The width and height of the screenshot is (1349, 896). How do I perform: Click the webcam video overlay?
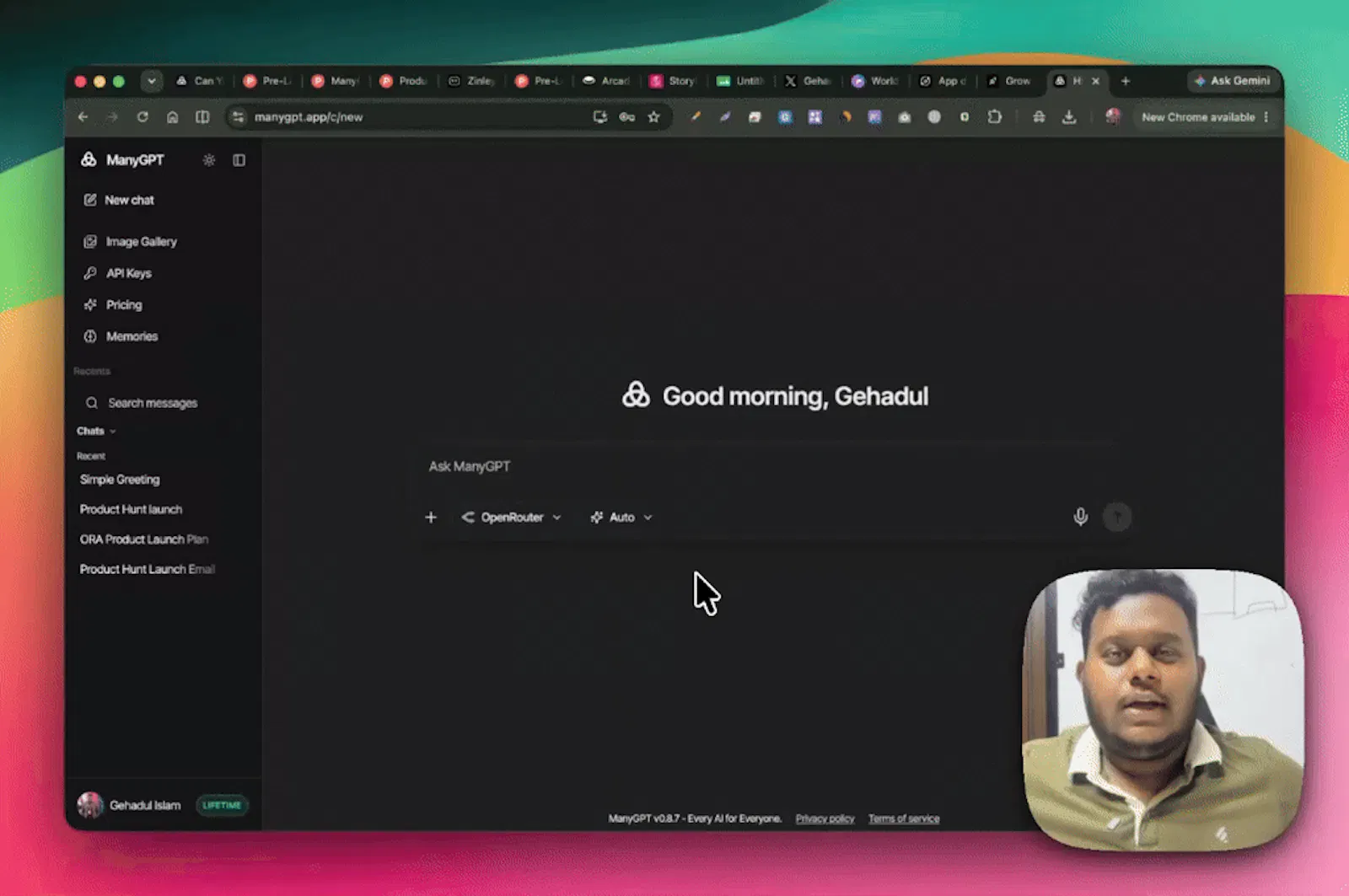point(1163,709)
